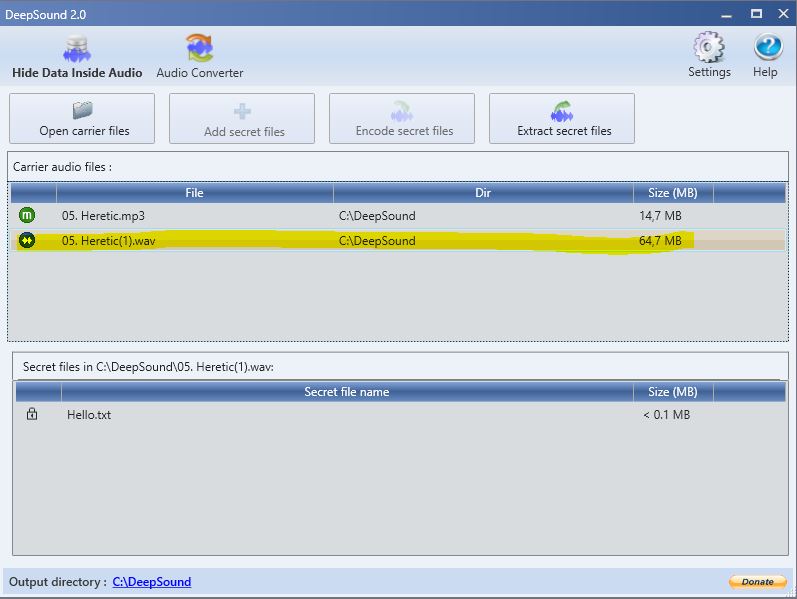The height and width of the screenshot is (599, 797).
Task: Click the Open carrier files button
Action: [83, 119]
